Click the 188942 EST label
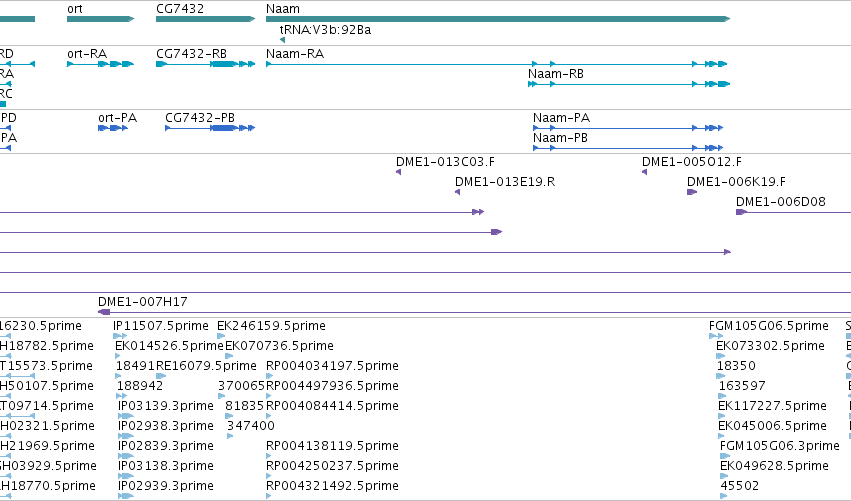Screen dimensions: 851x501 (x=140, y=386)
